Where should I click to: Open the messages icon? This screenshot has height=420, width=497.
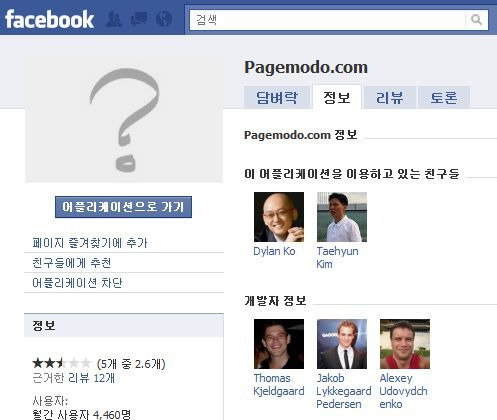pos(139,19)
